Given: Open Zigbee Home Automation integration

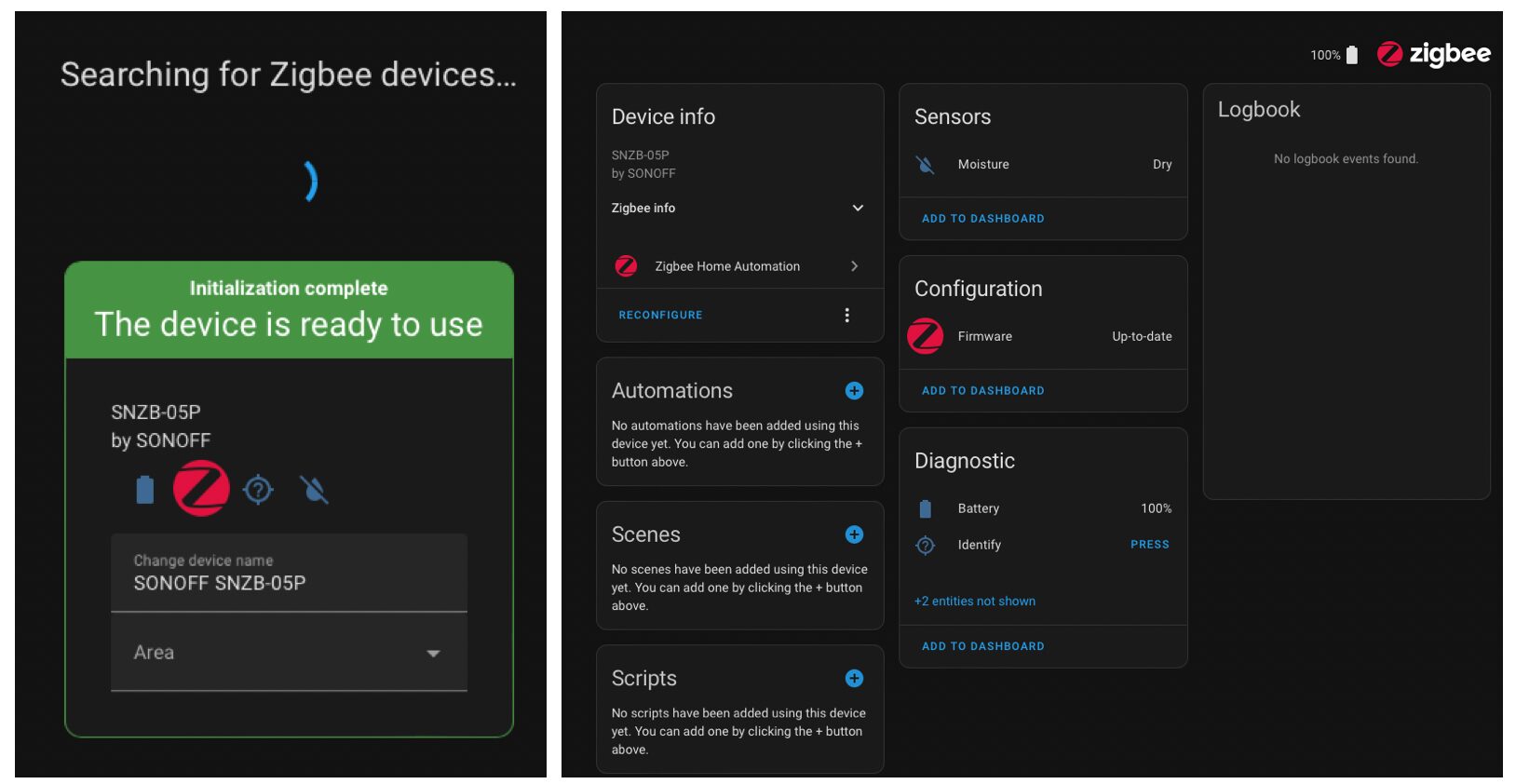Looking at the screenshot, I should point(739,266).
